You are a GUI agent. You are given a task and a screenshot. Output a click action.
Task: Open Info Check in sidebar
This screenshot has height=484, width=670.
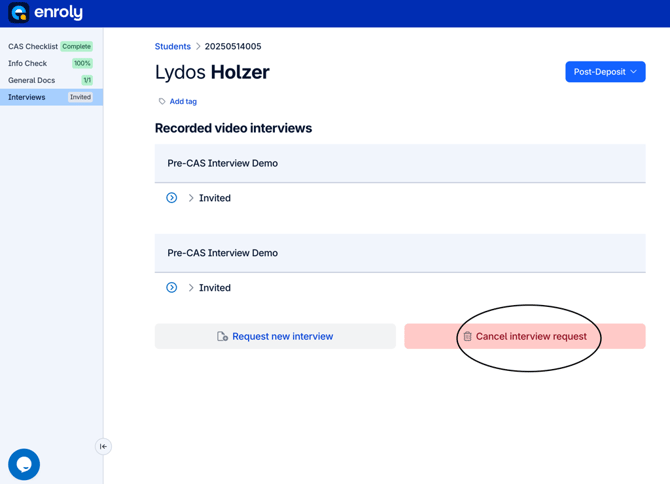click(50, 63)
